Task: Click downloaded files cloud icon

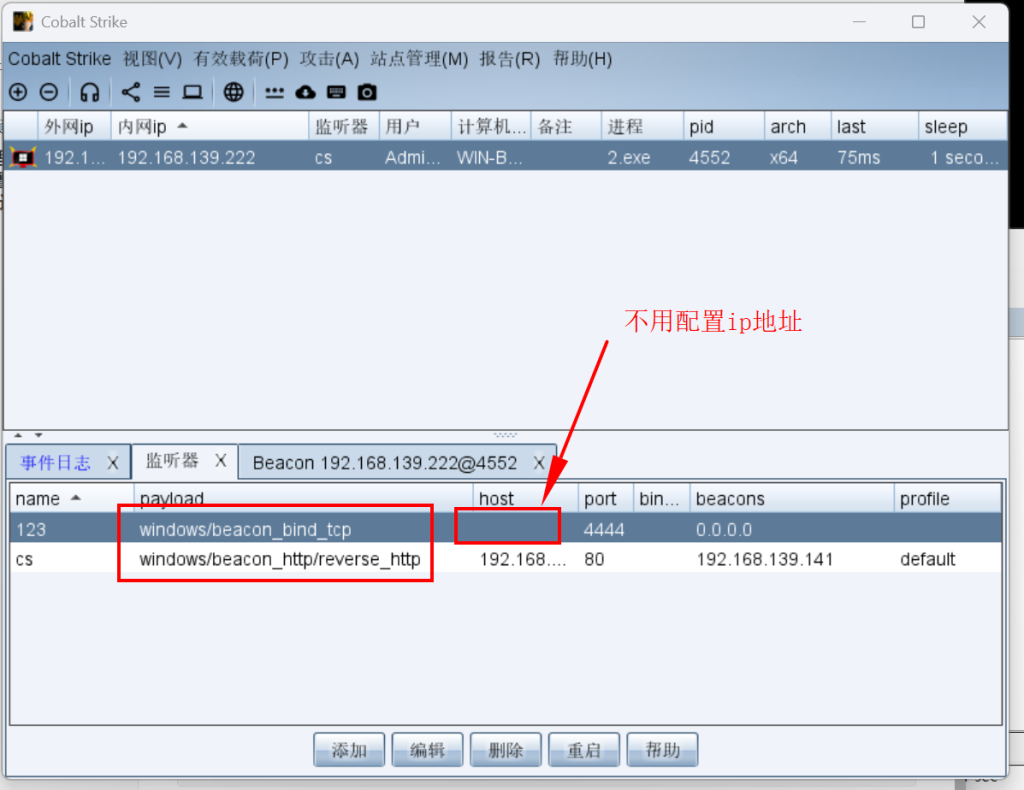Action: 305,92
